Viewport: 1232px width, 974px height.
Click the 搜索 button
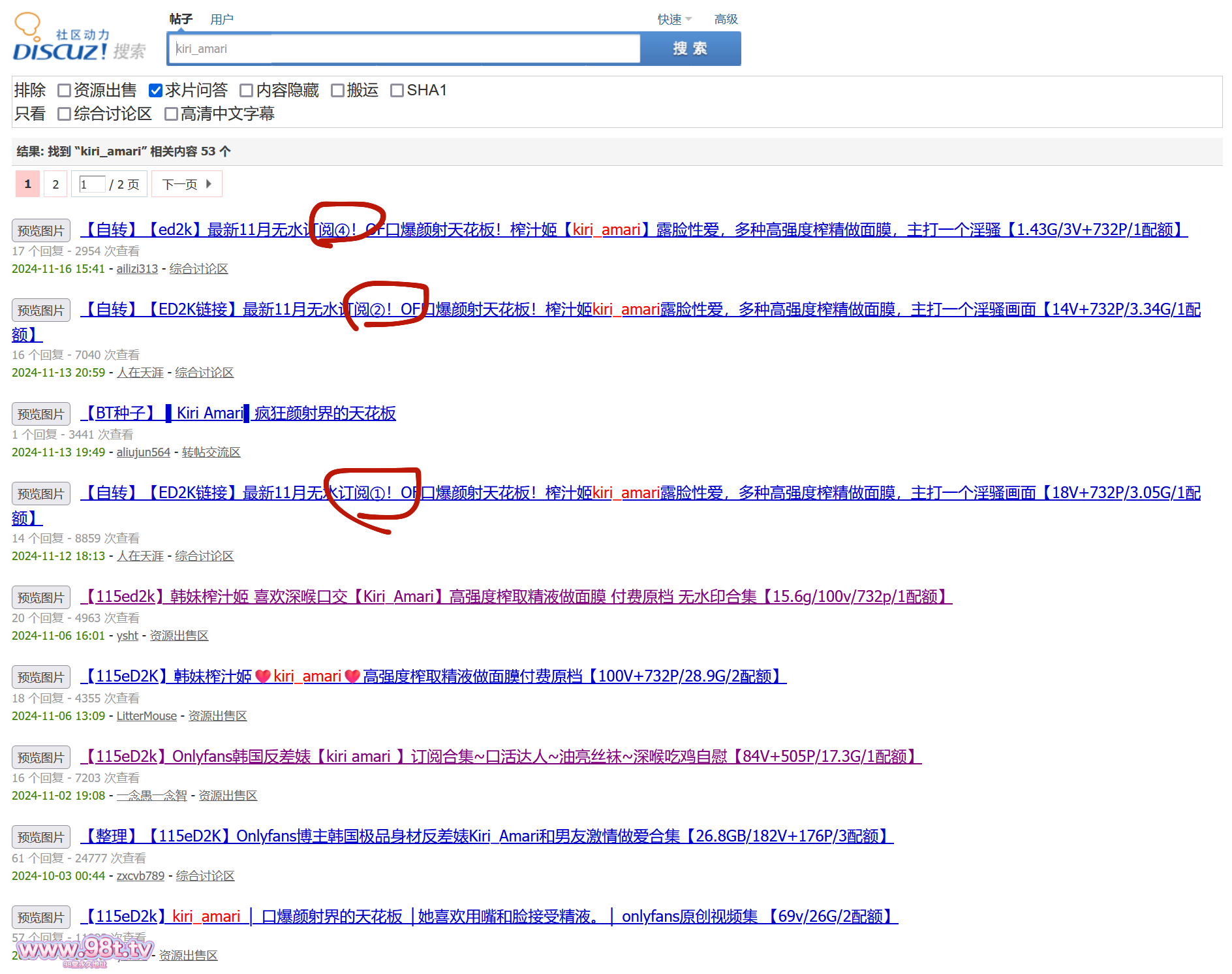coord(690,49)
